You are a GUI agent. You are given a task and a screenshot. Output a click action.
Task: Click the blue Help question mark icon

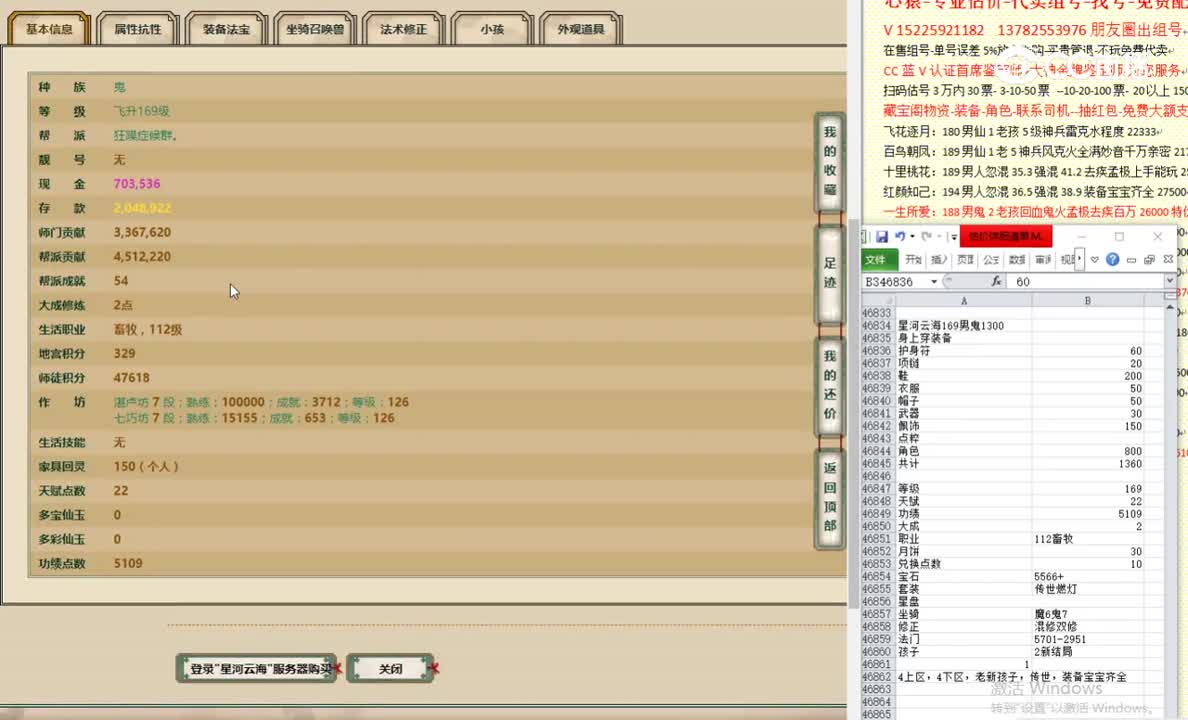coord(1113,260)
